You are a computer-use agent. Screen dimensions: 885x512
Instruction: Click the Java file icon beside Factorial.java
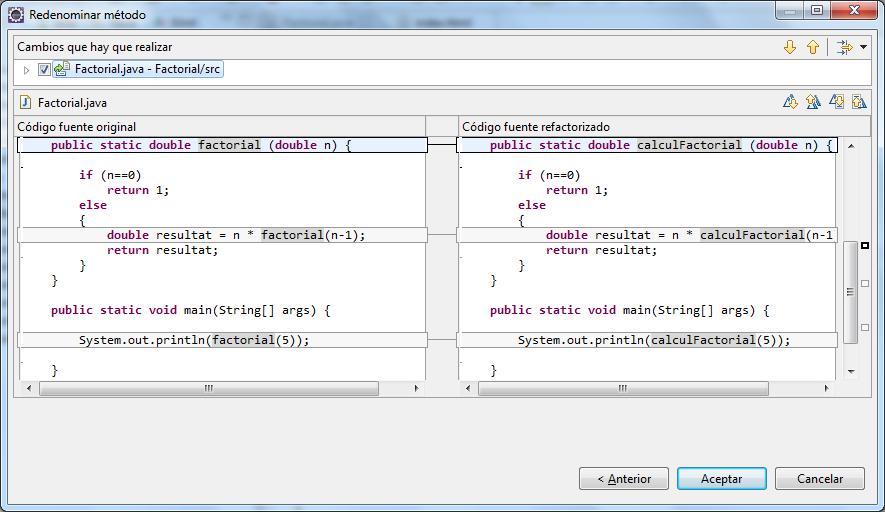(x=26, y=103)
